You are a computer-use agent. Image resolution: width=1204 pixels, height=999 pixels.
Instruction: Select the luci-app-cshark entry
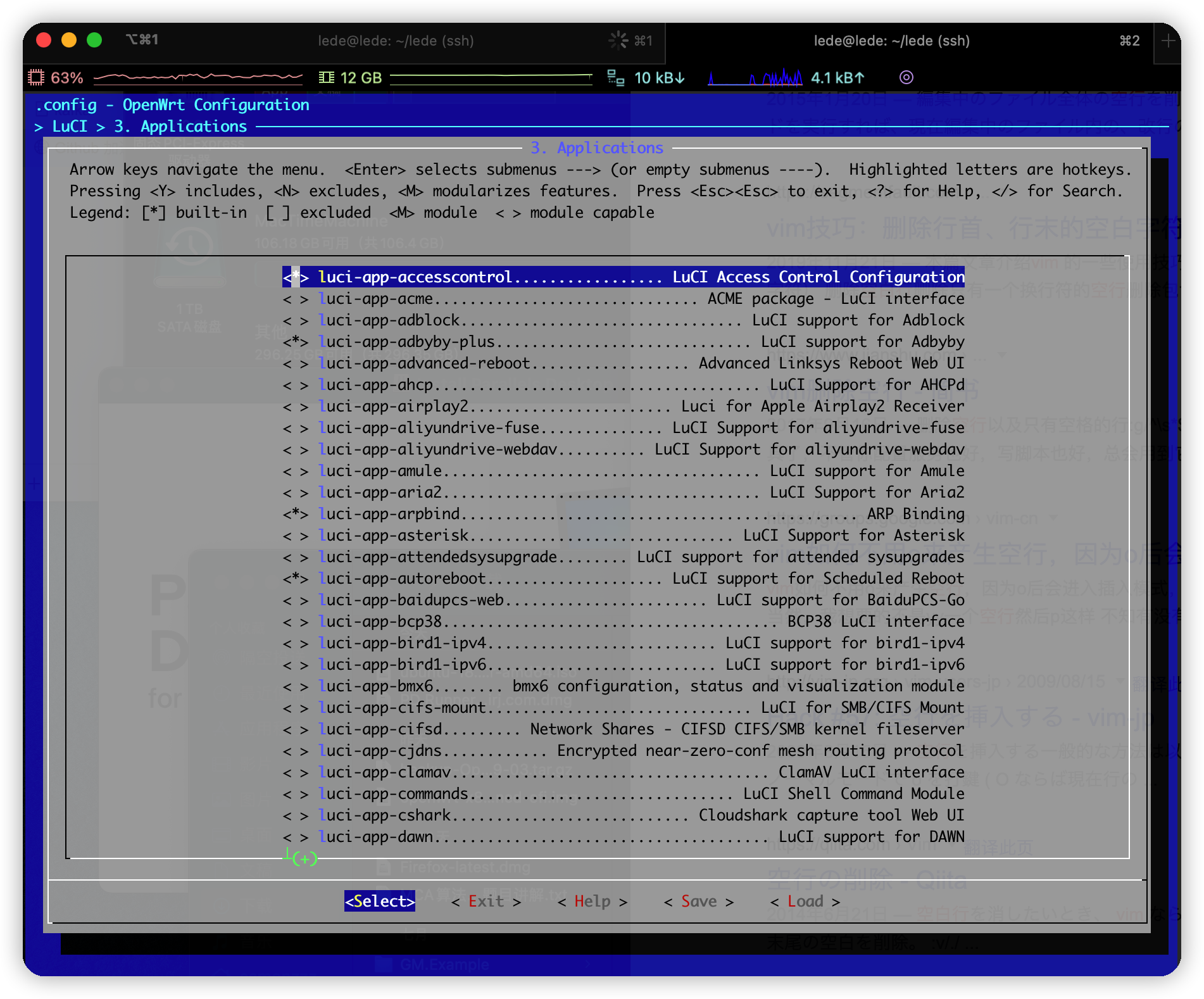pyautogui.click(x=624, y=815)
